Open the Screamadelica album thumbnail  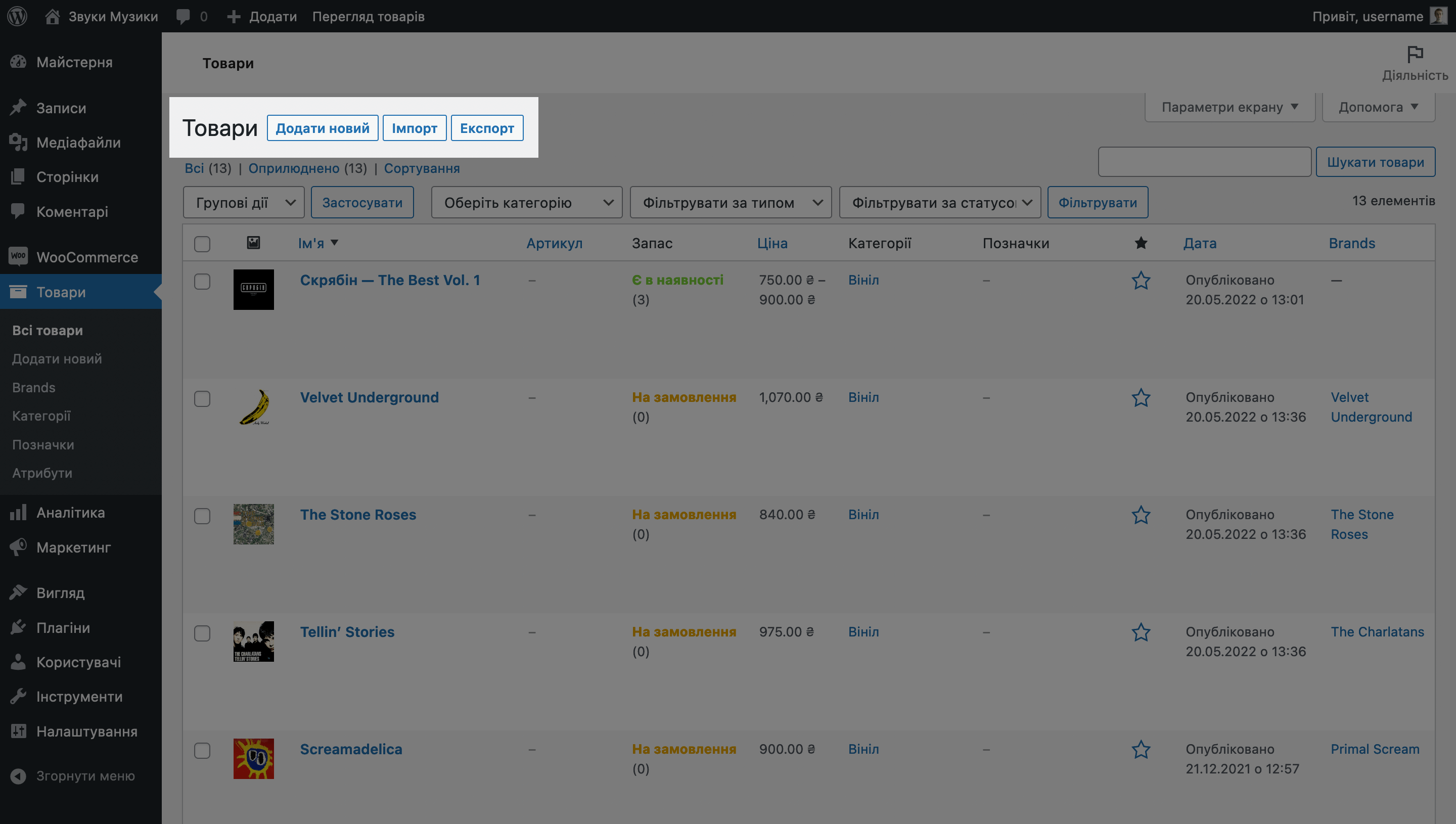click(253, 758)
